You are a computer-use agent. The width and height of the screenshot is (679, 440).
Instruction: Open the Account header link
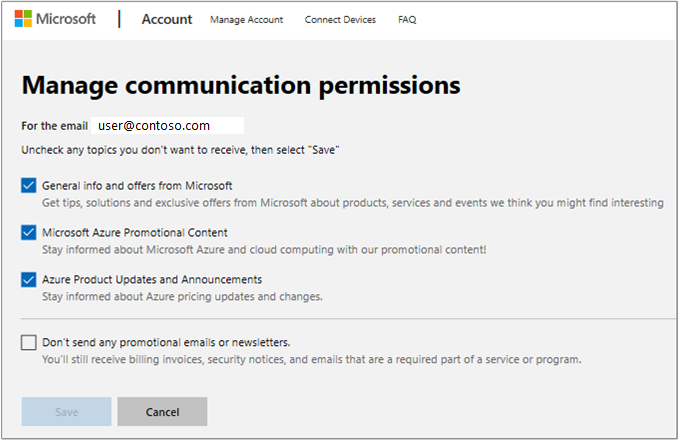point(167,19)
